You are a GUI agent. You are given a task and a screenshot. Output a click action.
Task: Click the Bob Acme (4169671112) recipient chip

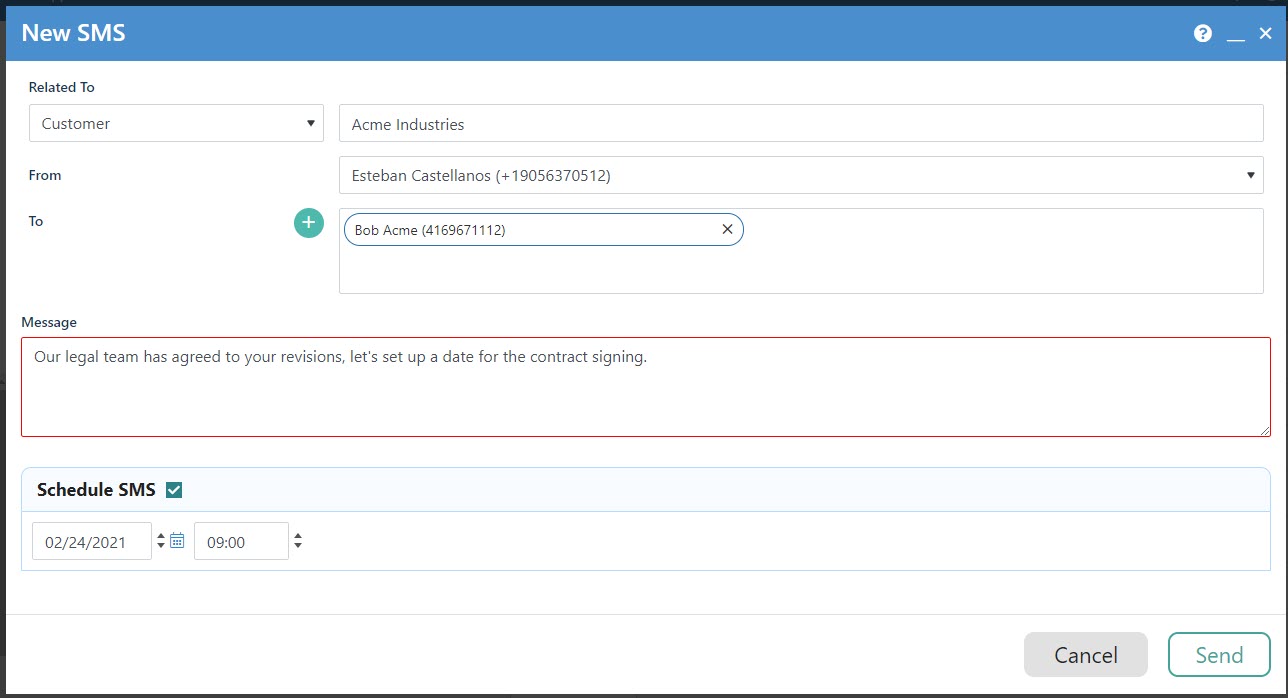pos(544,229)
